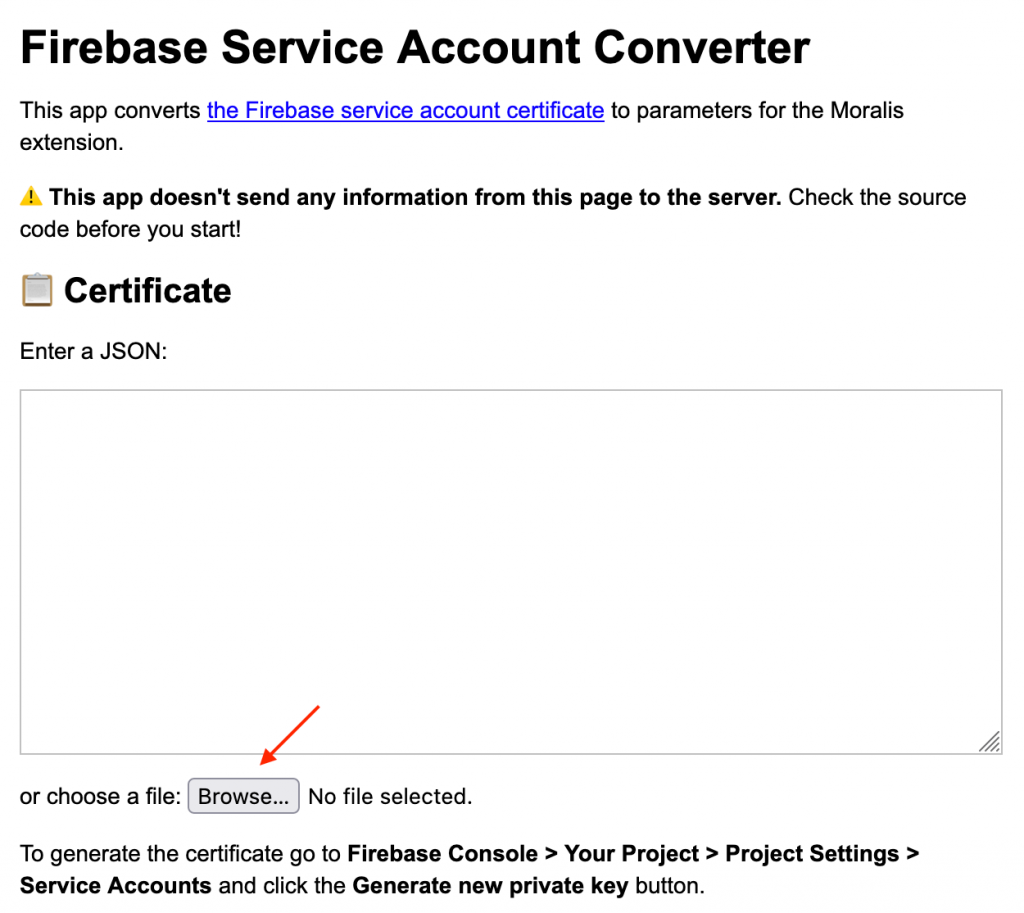Image resolution: width=1024 pixels, height=913 pixels.
Task: Click the "Certificate" section heading
Action: point(147,291)
